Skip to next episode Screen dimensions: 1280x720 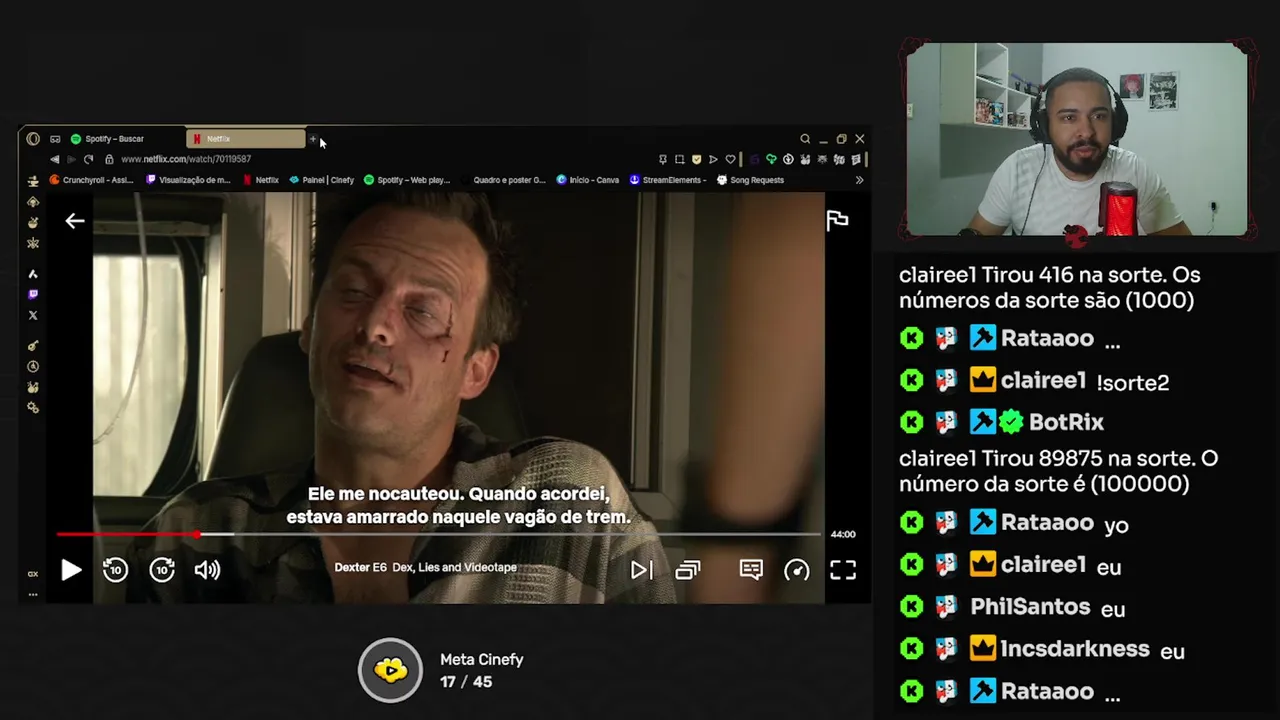tap(641, 570)
